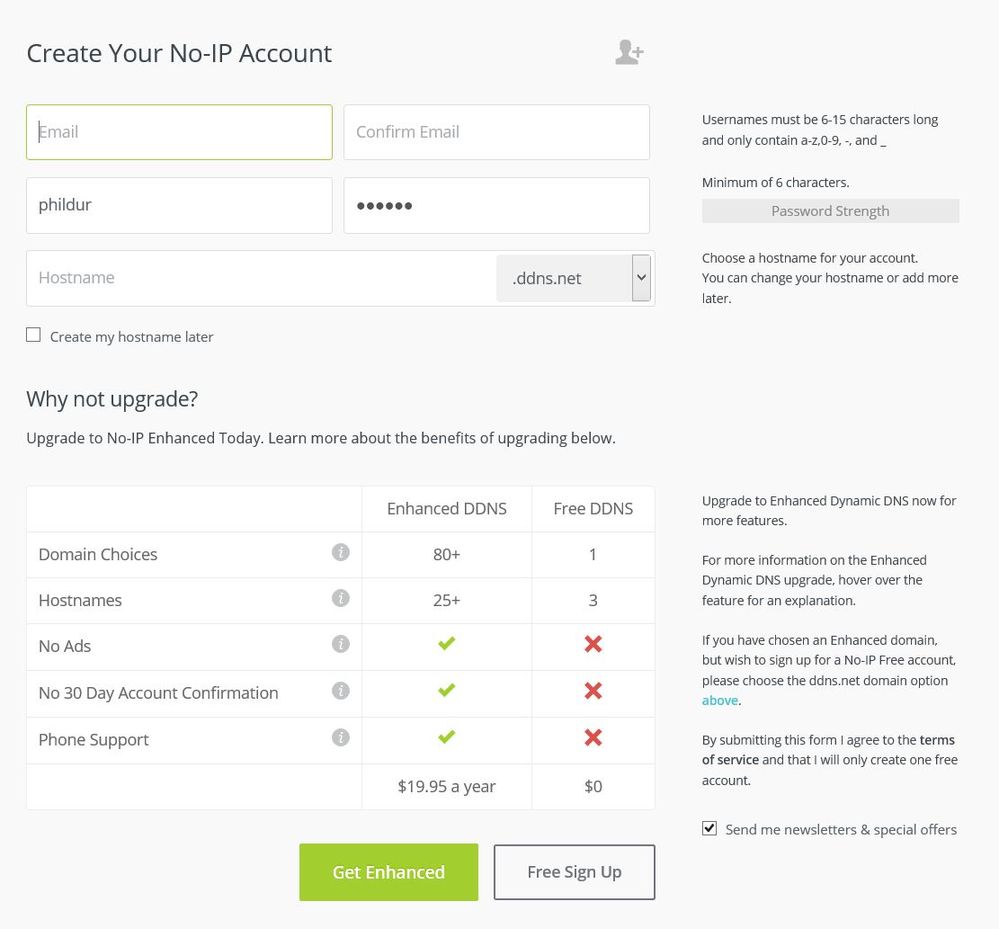This screenshot has height=929, width=999.
Task: Click info icon for No 30 Day Account Confirmation
Action: click(341, 691)
